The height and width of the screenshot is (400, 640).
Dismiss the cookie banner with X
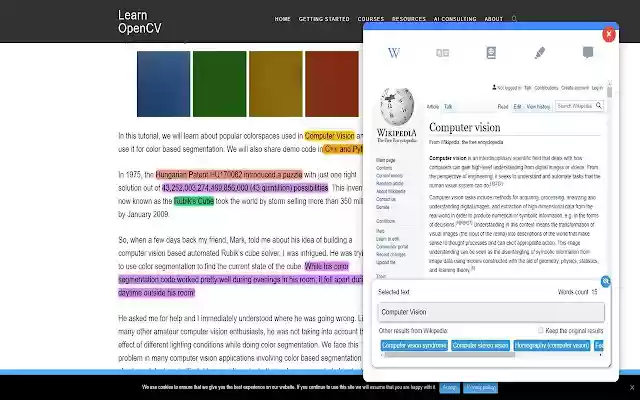632,387
